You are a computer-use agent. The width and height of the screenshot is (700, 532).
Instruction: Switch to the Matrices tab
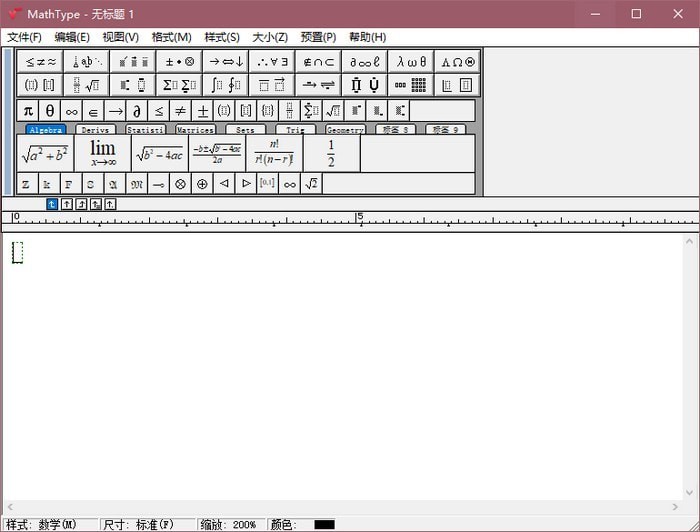click(x=196, y=129)
